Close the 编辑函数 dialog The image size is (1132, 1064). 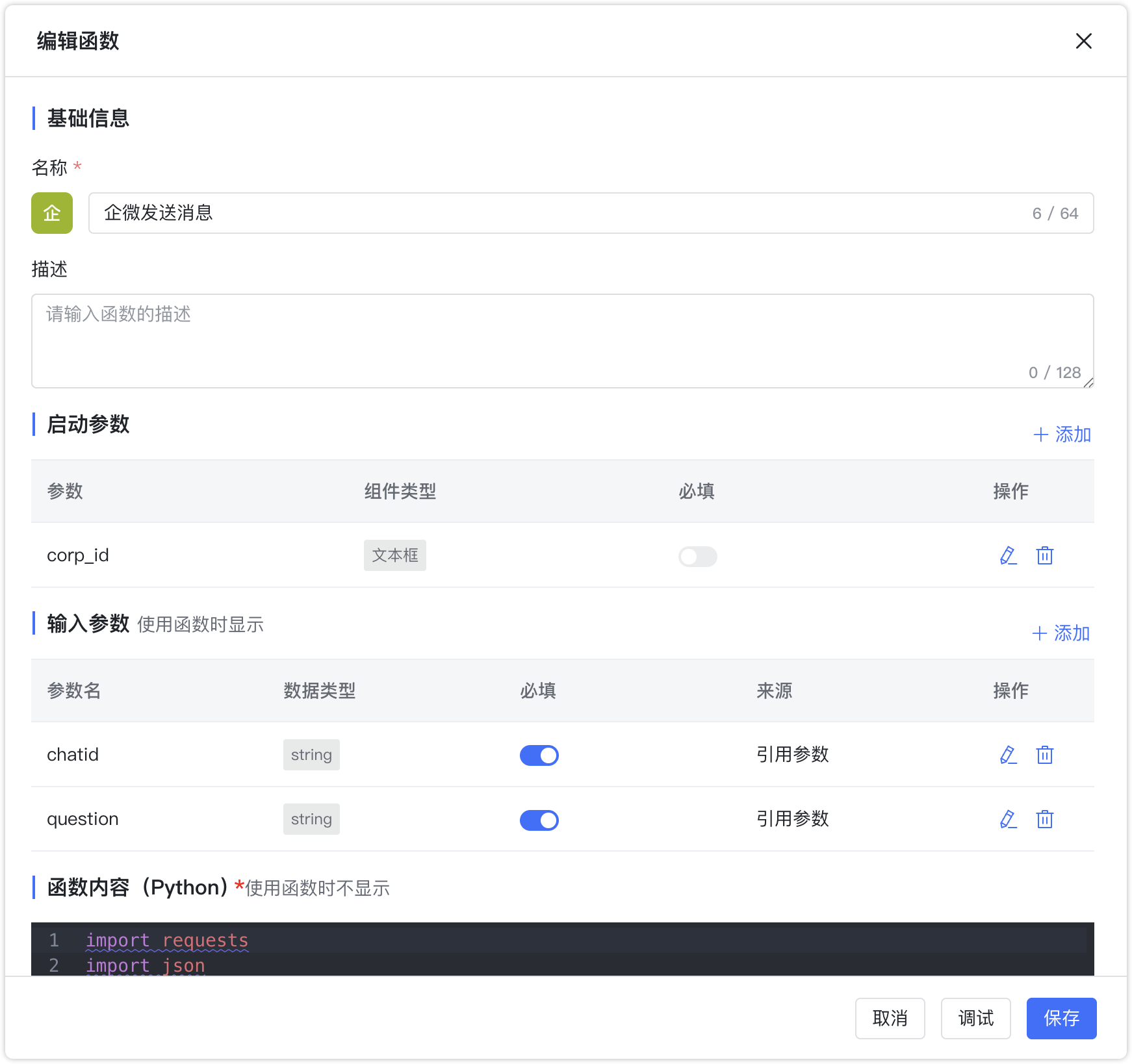pos(1083,41)
